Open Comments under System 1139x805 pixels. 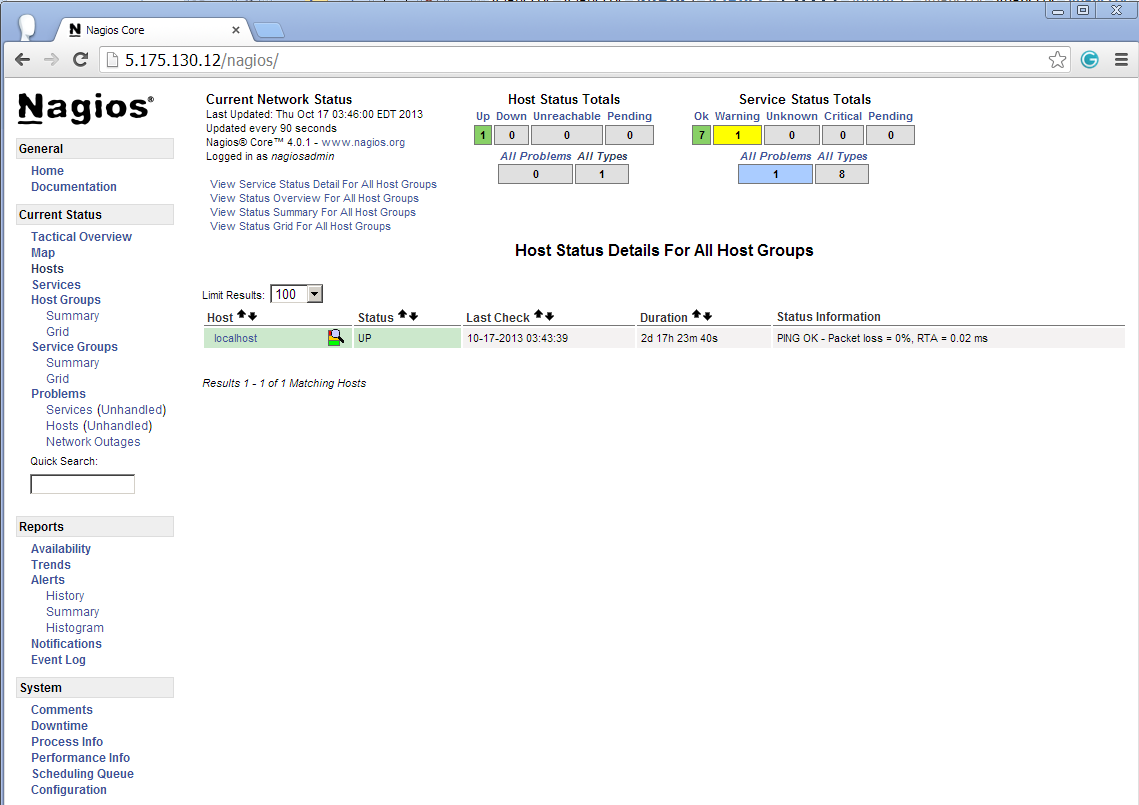62,710
